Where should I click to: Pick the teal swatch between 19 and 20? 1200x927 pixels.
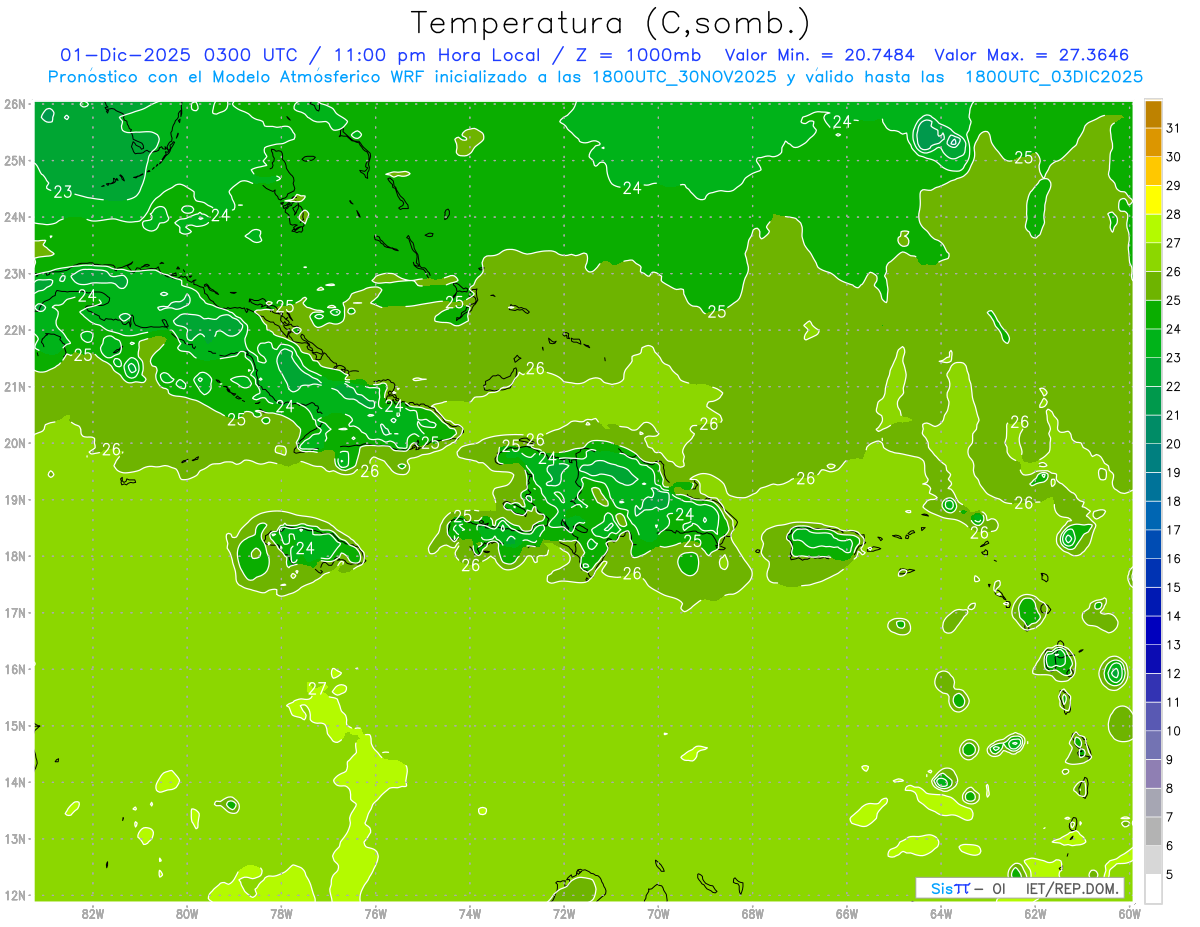1154,458
